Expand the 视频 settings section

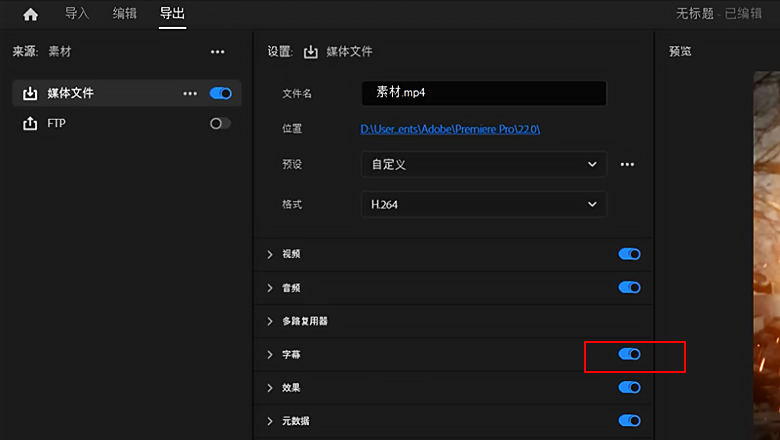pos(270,255)
